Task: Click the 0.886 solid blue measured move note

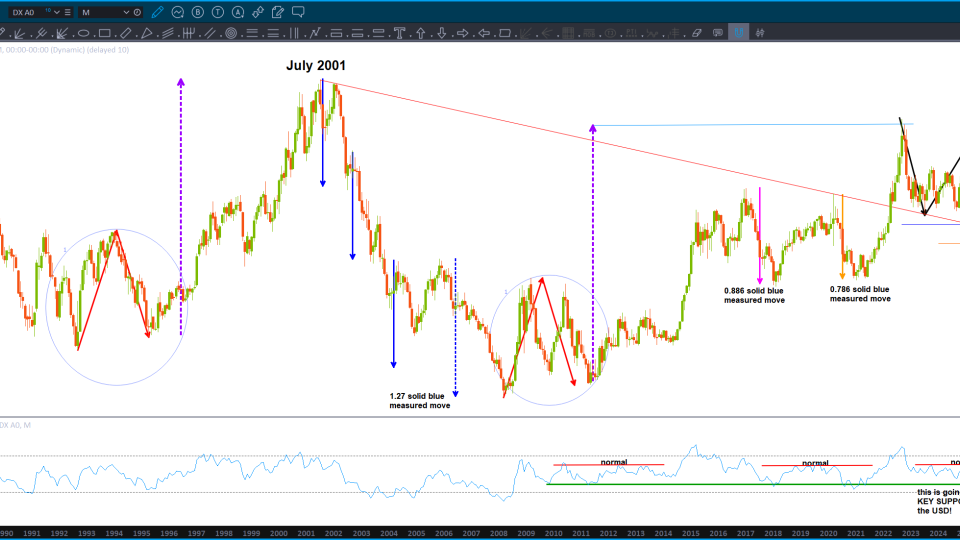Action: tap(754, 296)
